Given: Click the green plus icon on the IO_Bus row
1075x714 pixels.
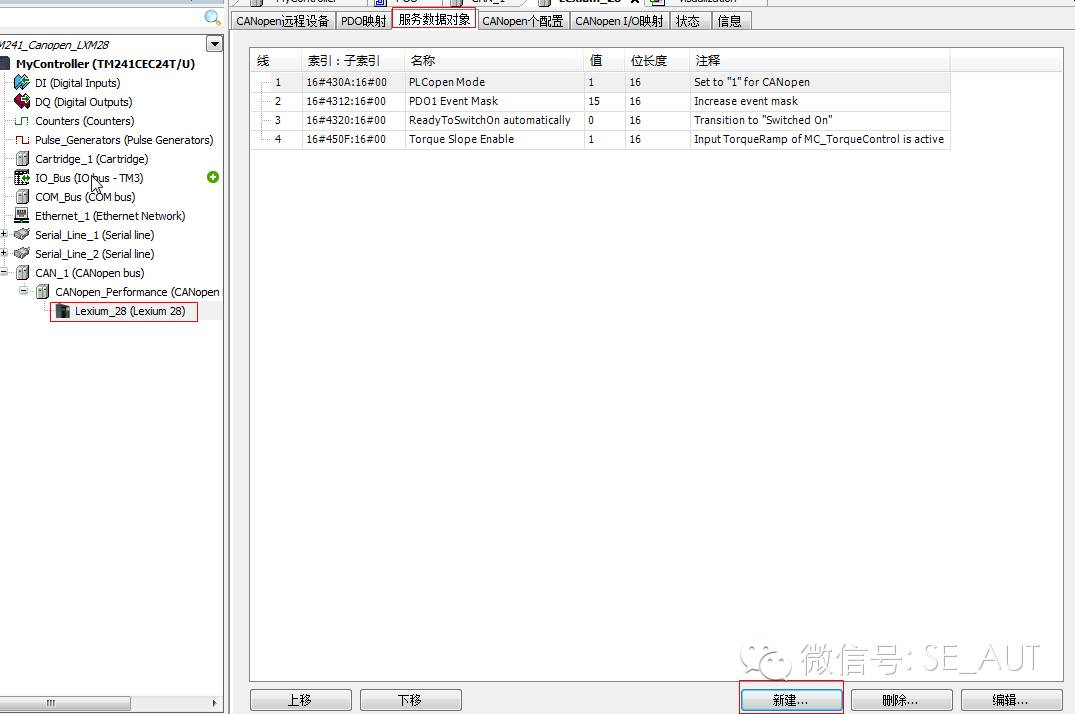Looking at the screenshot, I should (x=213, y=177).
